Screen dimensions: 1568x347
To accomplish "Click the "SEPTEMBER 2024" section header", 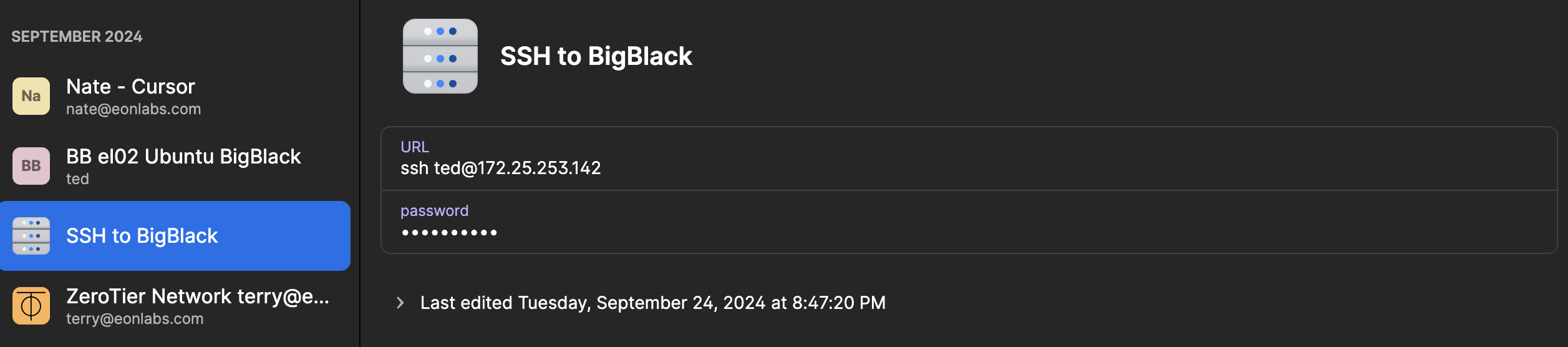I will pos(77,37).
